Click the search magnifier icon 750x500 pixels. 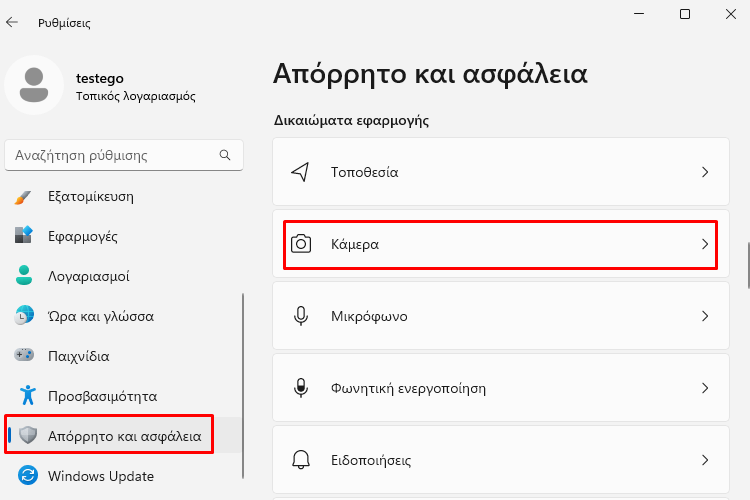pos(225,155)
